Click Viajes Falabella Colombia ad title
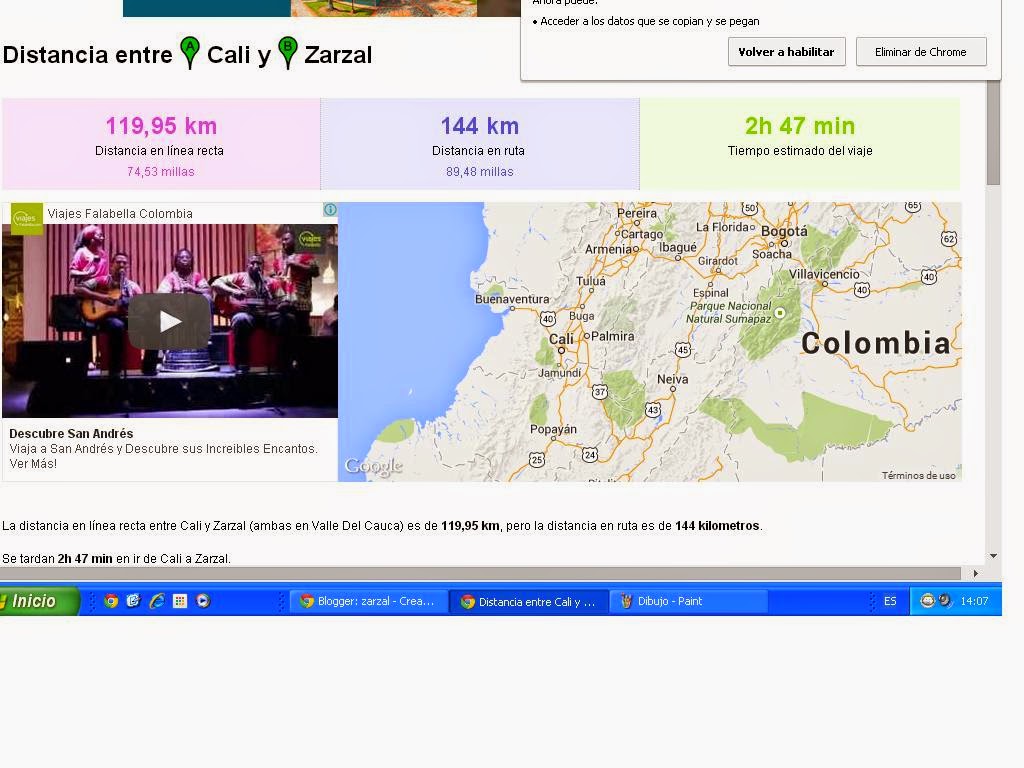 point(120,214)
